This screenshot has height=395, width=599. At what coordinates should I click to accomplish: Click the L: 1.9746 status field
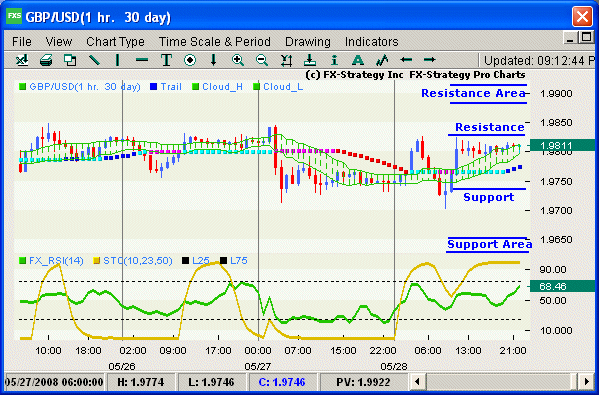point(211,382)
